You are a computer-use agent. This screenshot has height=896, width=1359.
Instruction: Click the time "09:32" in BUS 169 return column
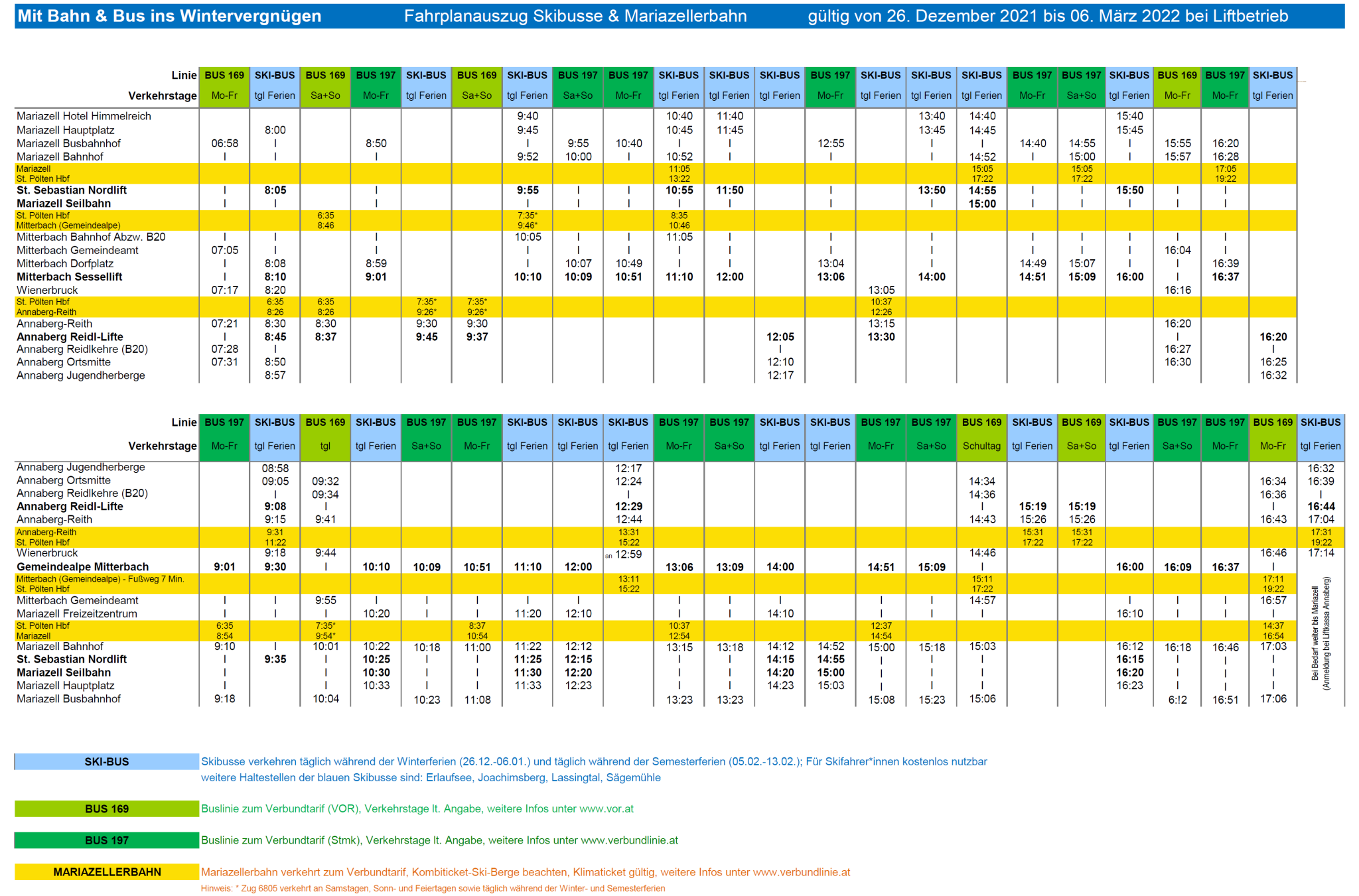pyautogui.click(x=326, y=481)
